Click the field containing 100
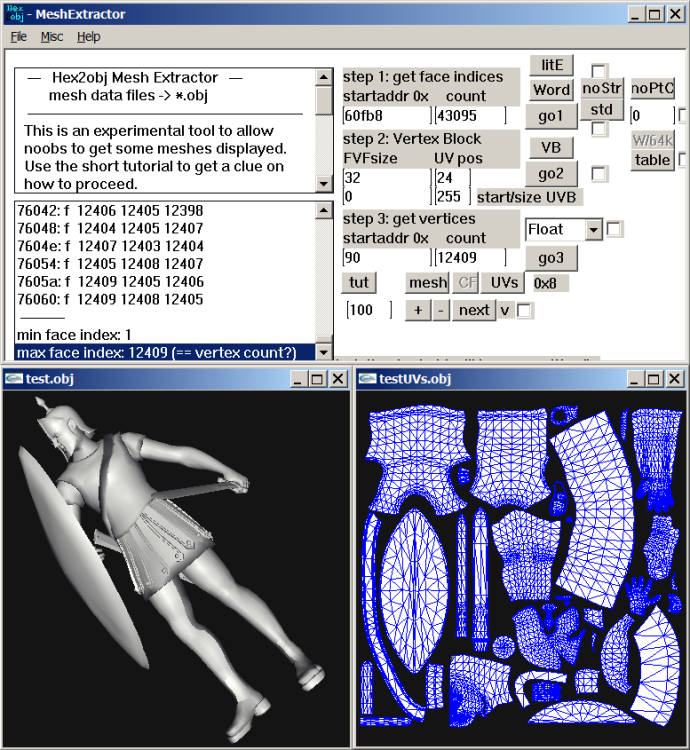 pos(369,310)
